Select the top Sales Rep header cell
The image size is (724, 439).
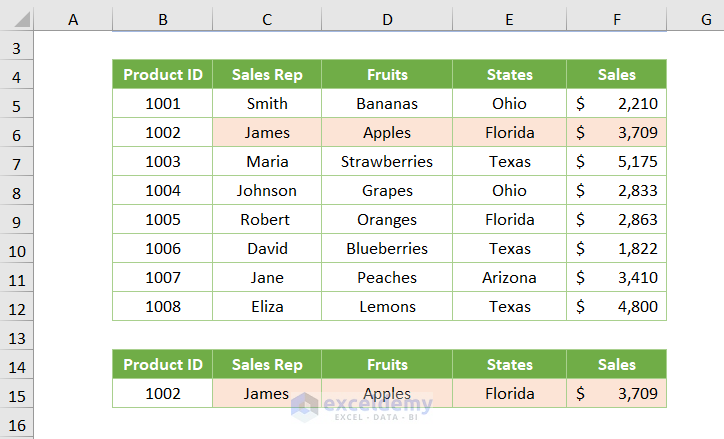click(267, 74)
